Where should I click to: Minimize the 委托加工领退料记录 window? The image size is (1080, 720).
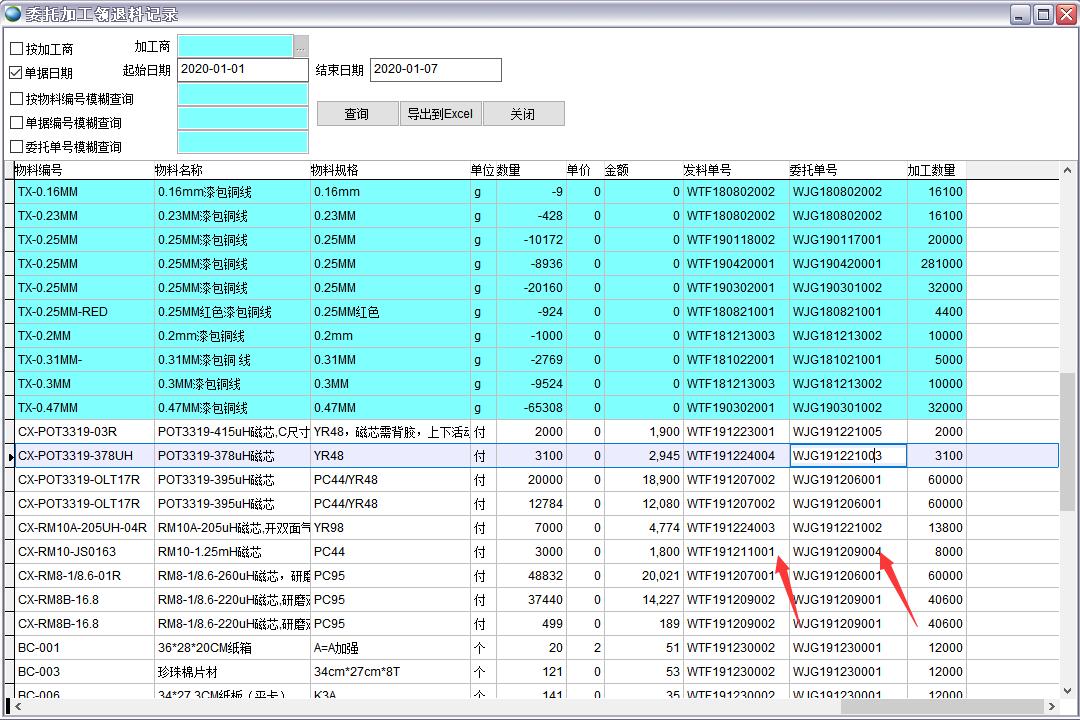click(x=1020, y=14)
